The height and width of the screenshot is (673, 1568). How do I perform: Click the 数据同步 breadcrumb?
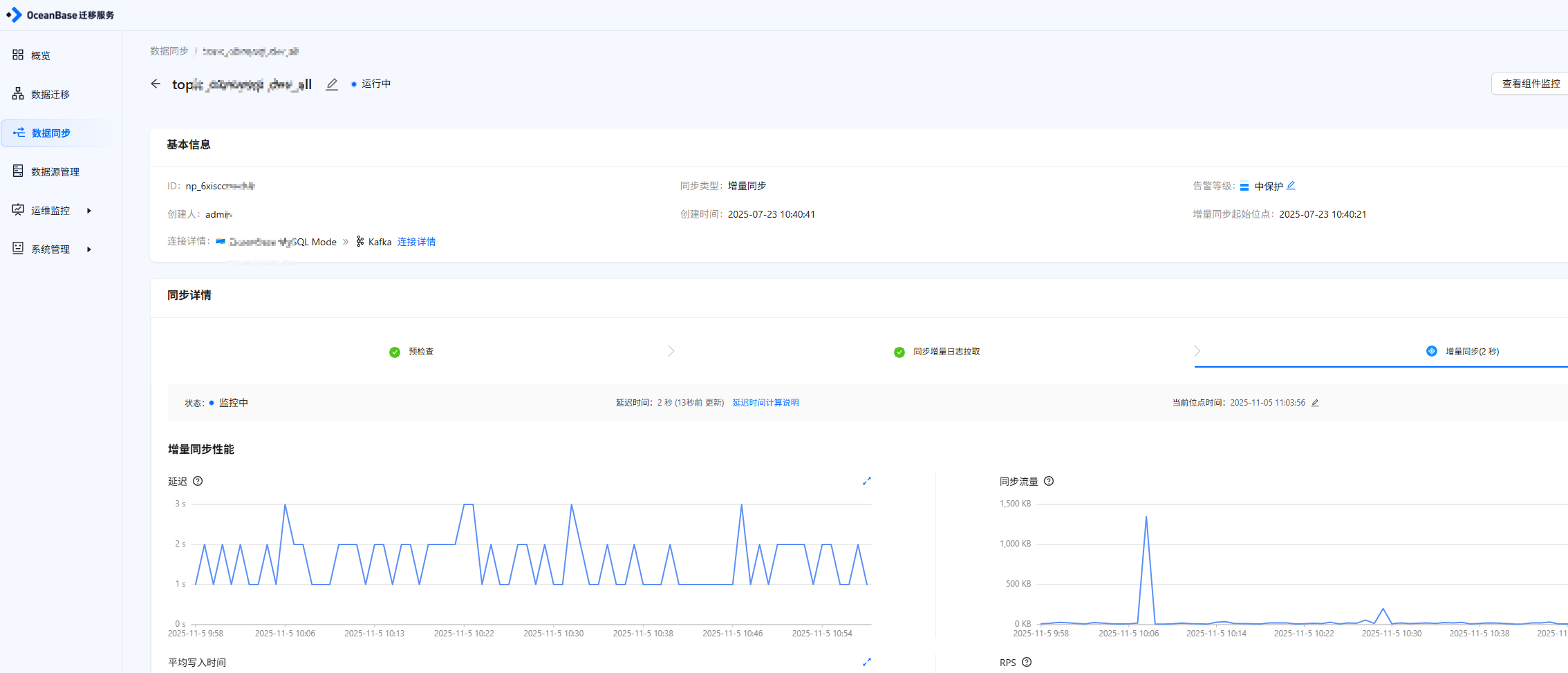click(x=169, y=51)
